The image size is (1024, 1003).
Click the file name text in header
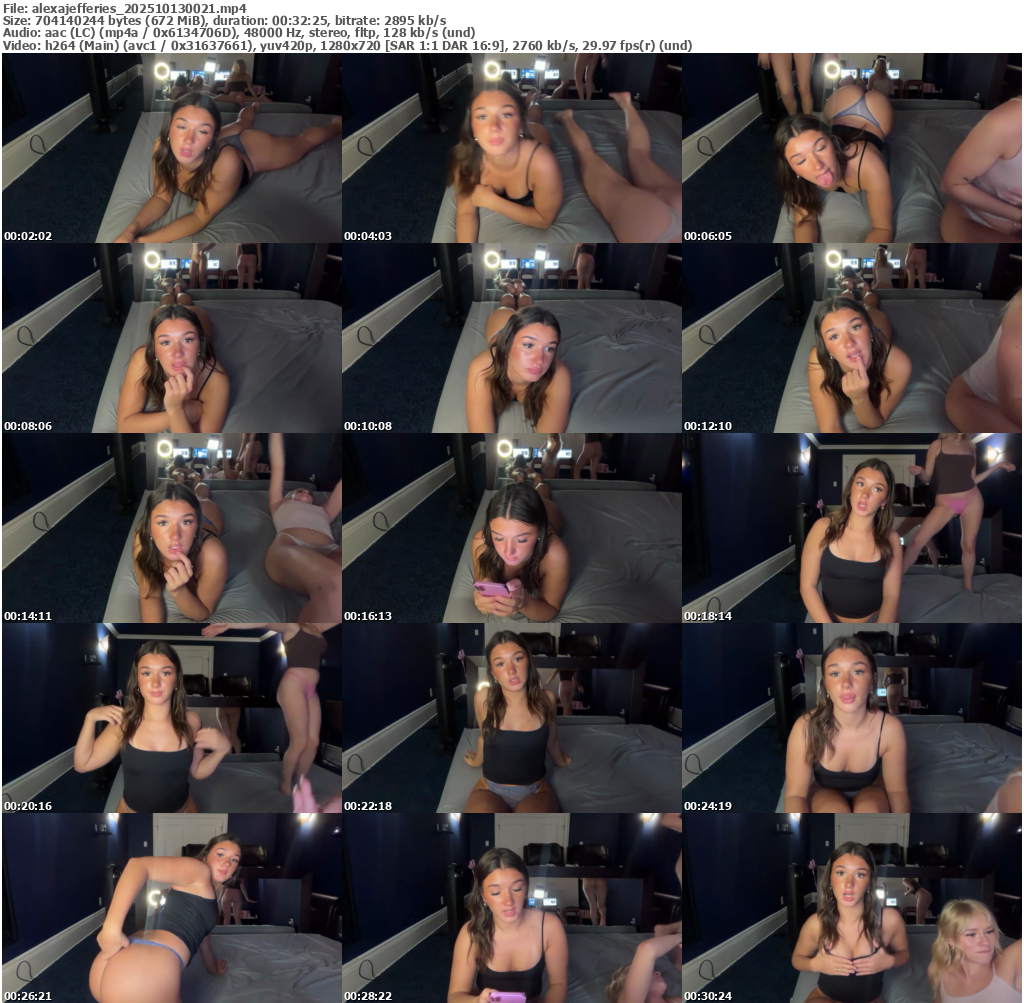(x=124, y=8)
